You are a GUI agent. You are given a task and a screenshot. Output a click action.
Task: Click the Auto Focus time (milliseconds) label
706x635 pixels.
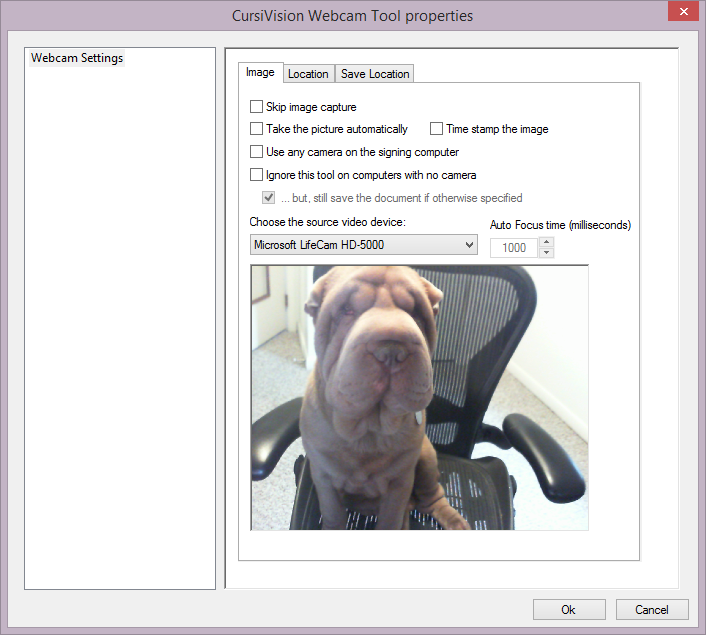click(x=560, y=225)
